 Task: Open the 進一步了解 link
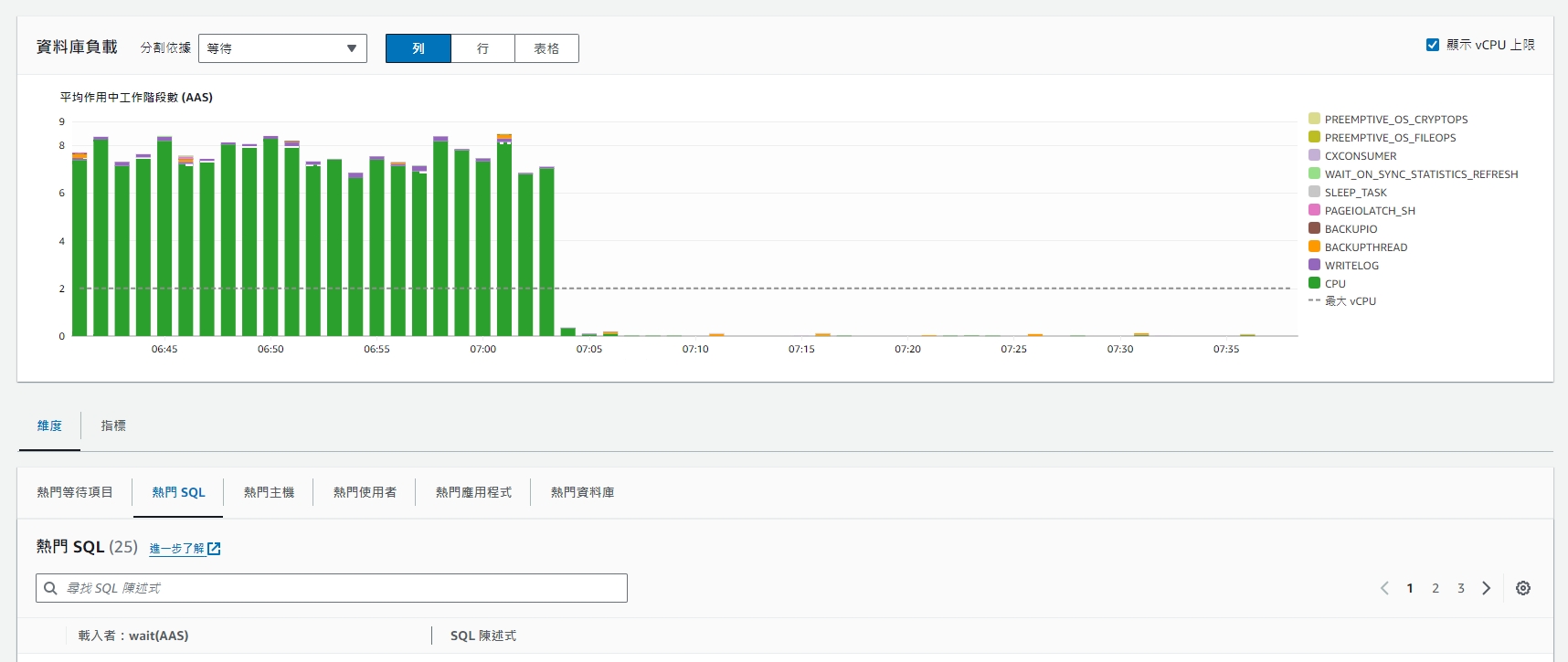176,549
